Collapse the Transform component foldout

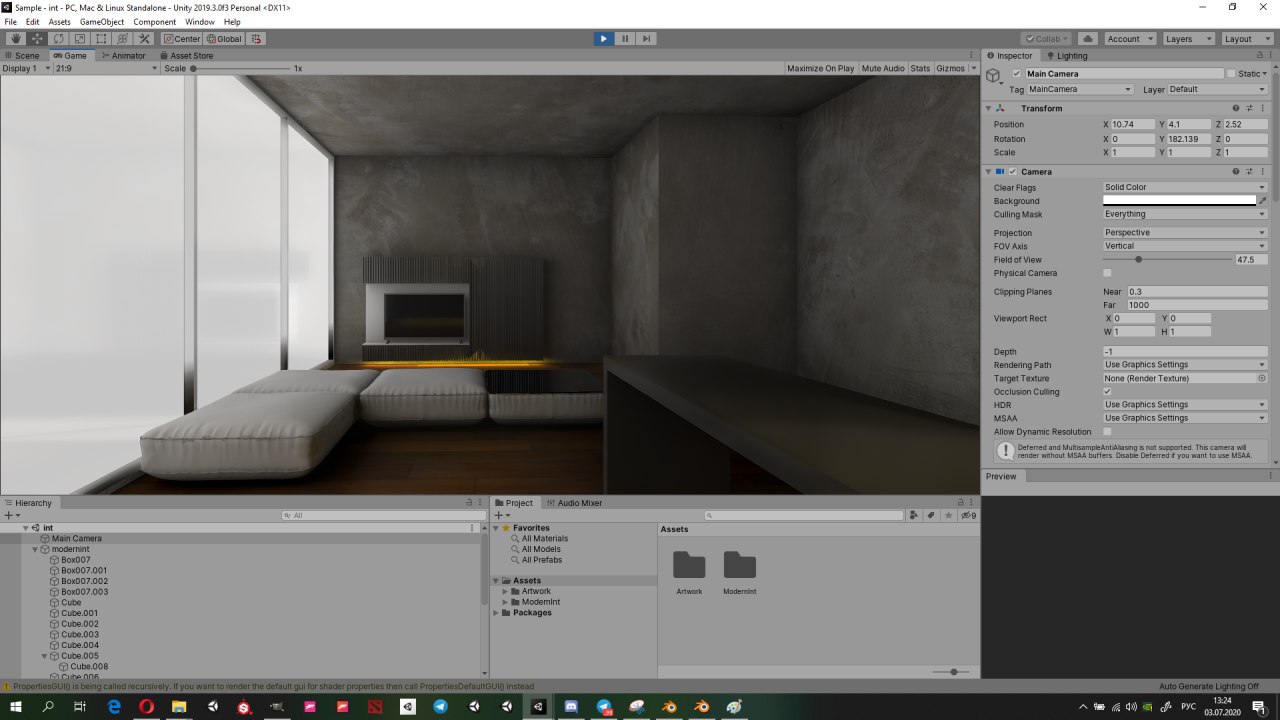point(989,108)
